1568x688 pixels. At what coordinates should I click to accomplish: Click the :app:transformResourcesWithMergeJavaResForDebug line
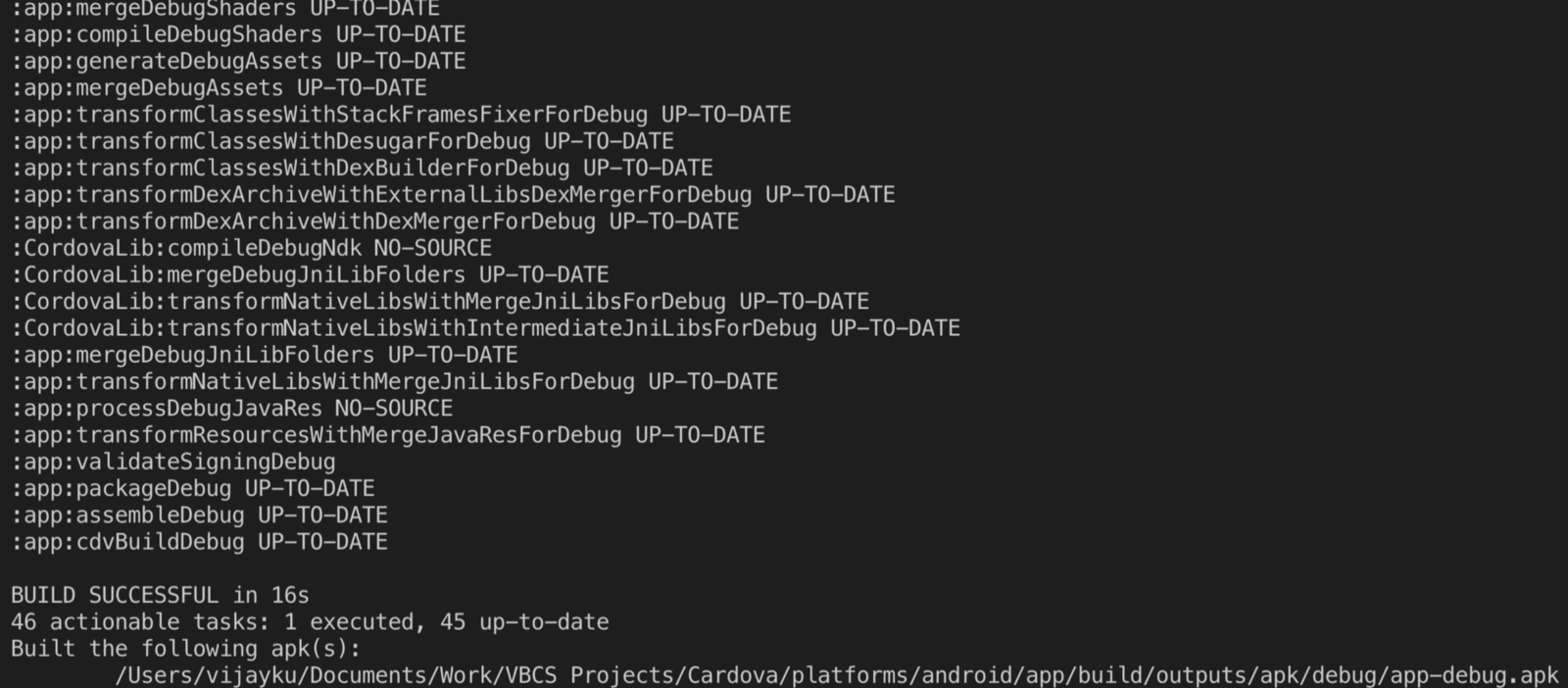coord(388,434)
